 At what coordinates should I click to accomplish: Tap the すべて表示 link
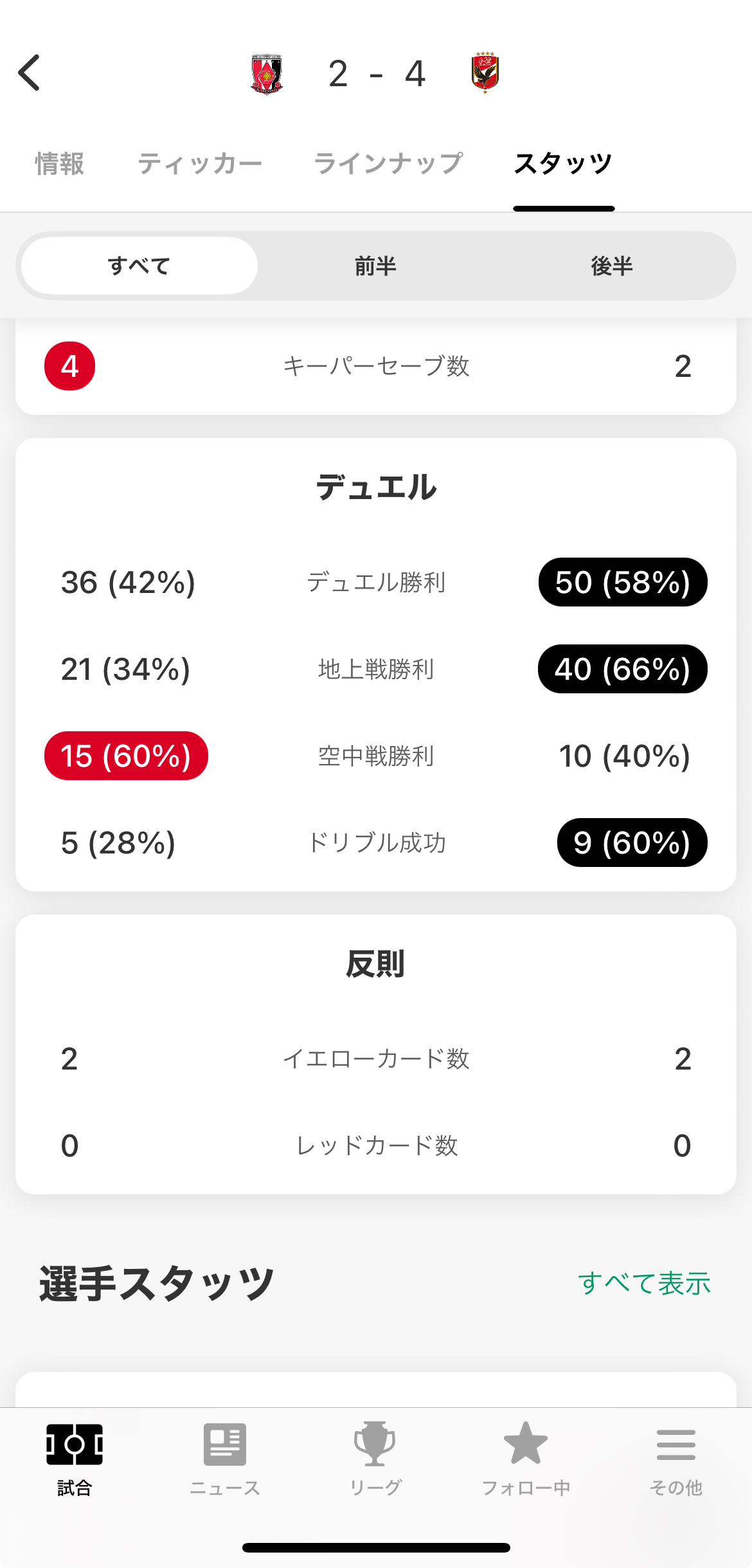click(x=644, y=1284)
